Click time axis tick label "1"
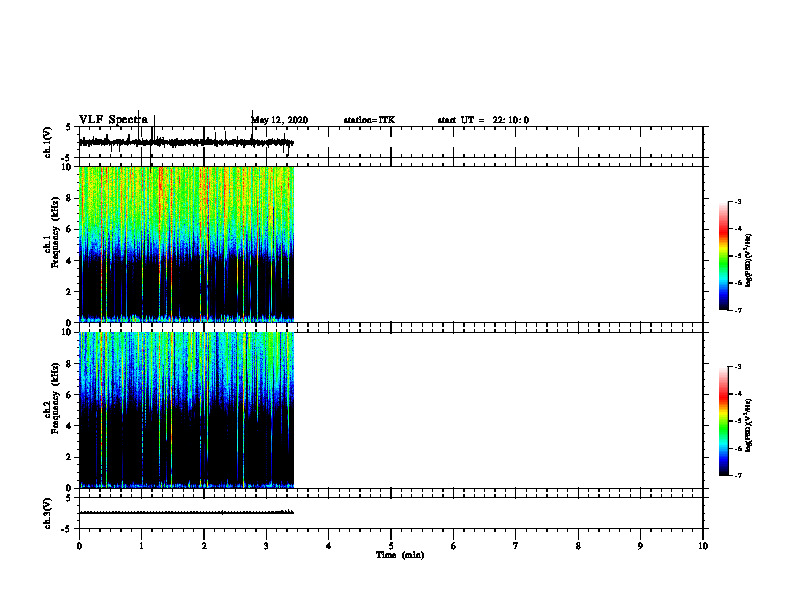This screenshot has width=792, height=612. pos(141,546)
